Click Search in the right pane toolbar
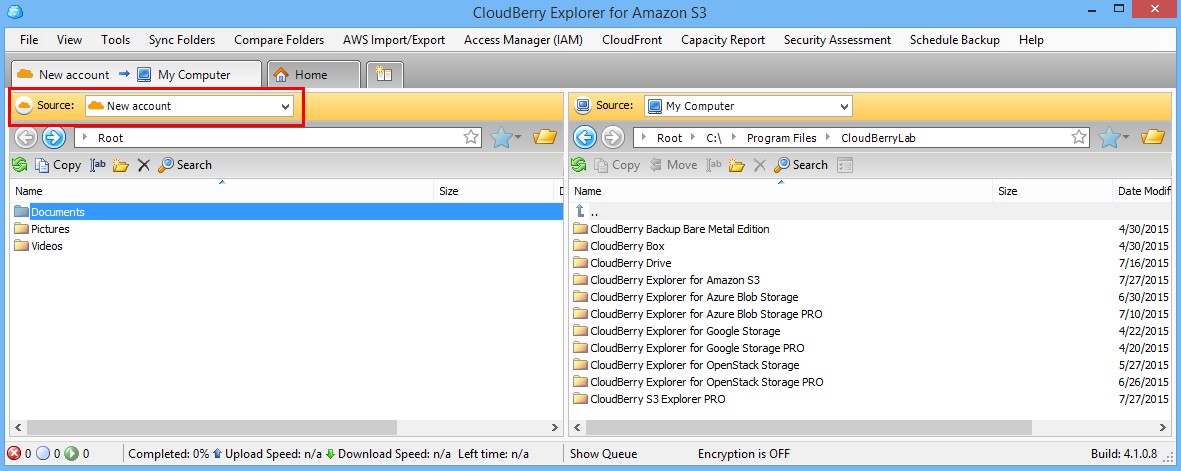Screen dimensions: 1181x471 pos(801,164)
